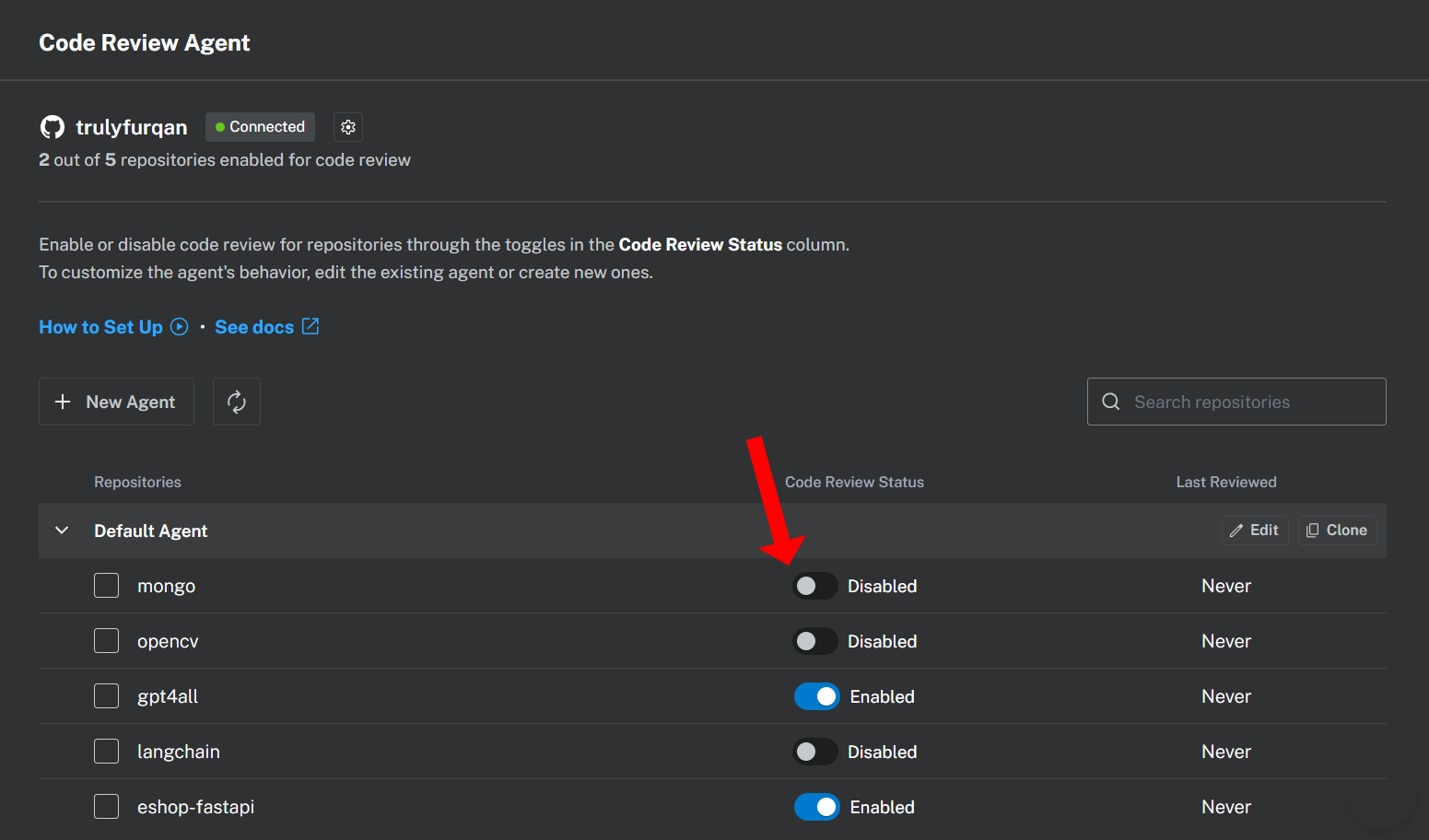Disable code review toggle for gpt4all
Image resolution: width=1429 pixels, height=840 pixels.
[816, 696]
